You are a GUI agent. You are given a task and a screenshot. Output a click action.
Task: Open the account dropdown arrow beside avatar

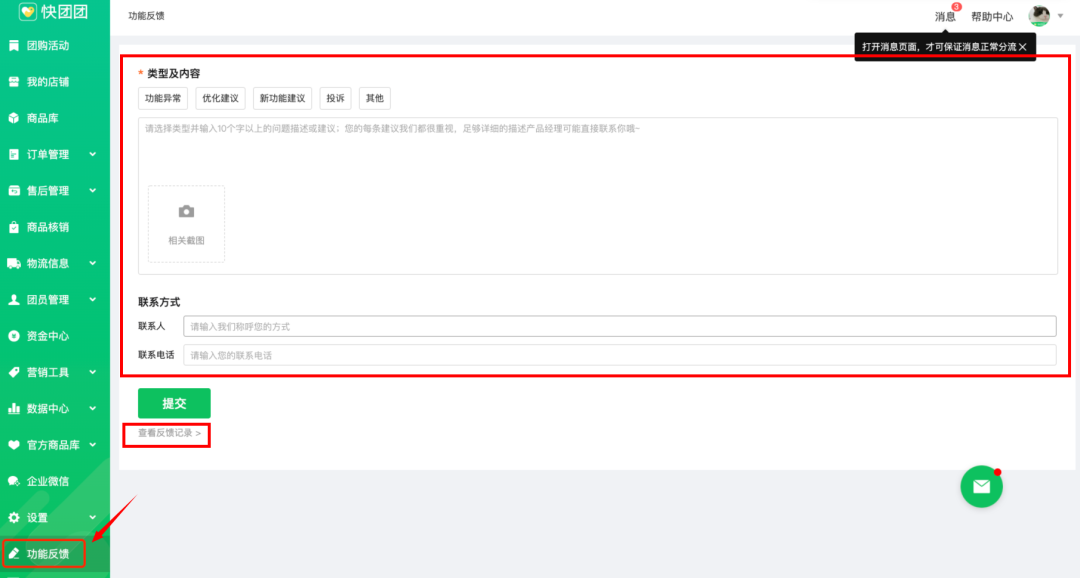point(1060,16)
